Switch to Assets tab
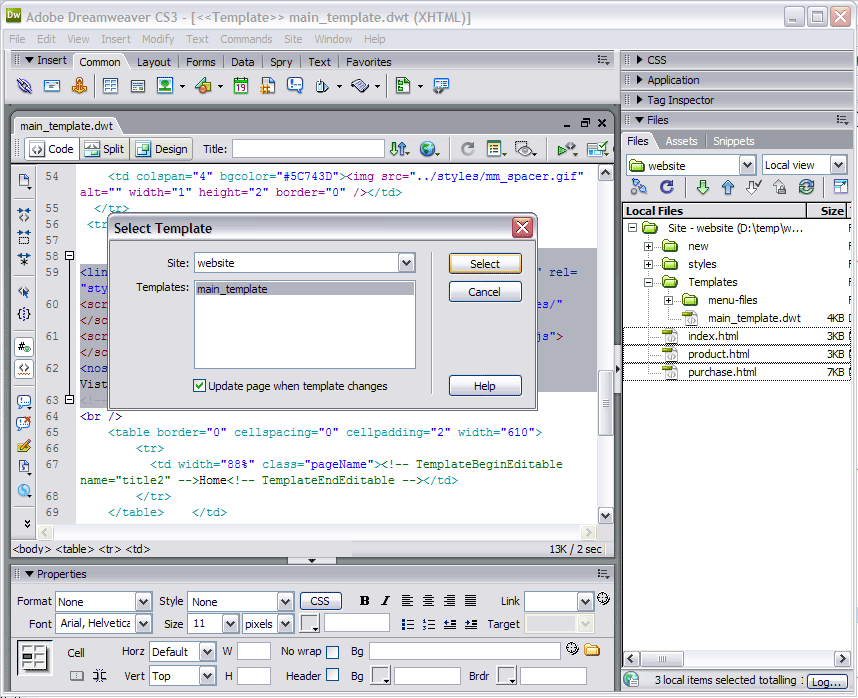This screenshot has width=858, height=698. [x=681, y=141]
